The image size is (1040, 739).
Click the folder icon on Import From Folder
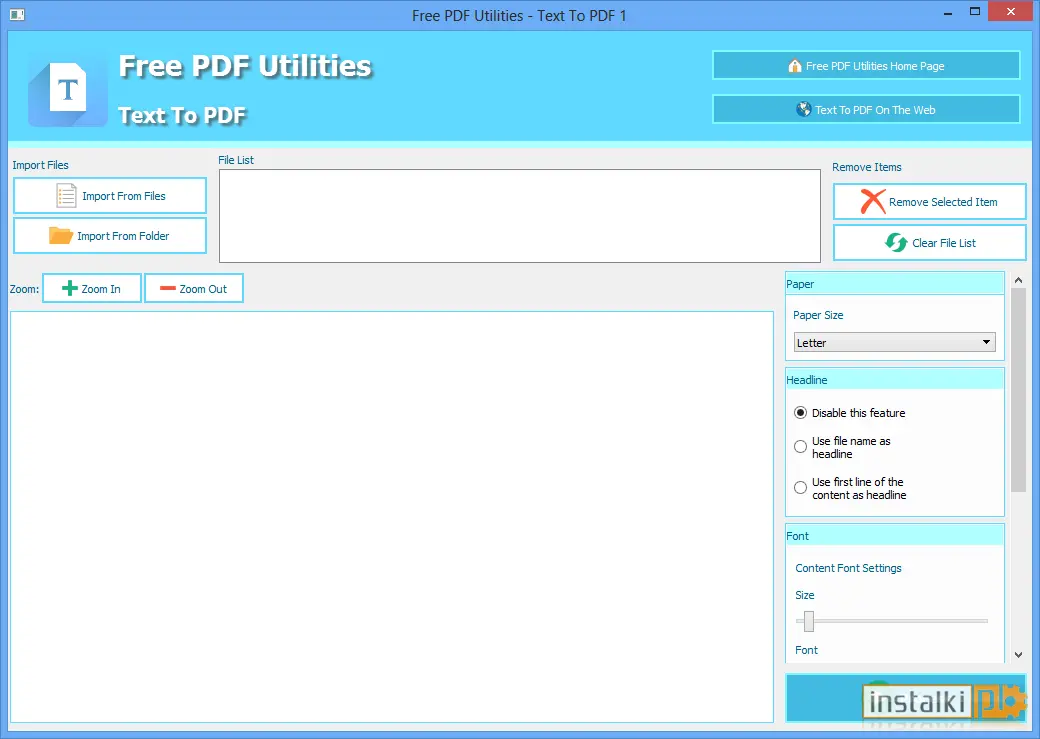point(60,235)
